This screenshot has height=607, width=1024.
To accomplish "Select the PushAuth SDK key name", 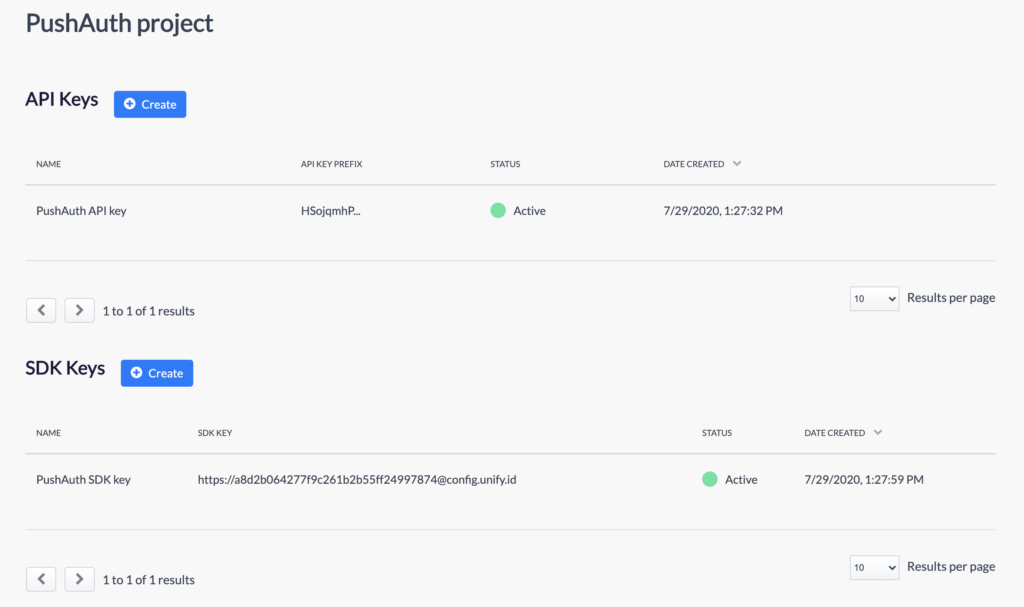I will [83, 480].
